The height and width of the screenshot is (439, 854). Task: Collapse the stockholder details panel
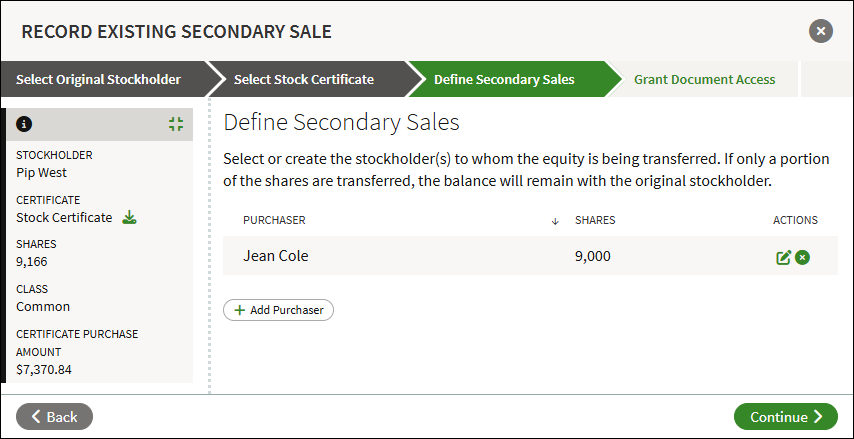click(x=176, y=124)
